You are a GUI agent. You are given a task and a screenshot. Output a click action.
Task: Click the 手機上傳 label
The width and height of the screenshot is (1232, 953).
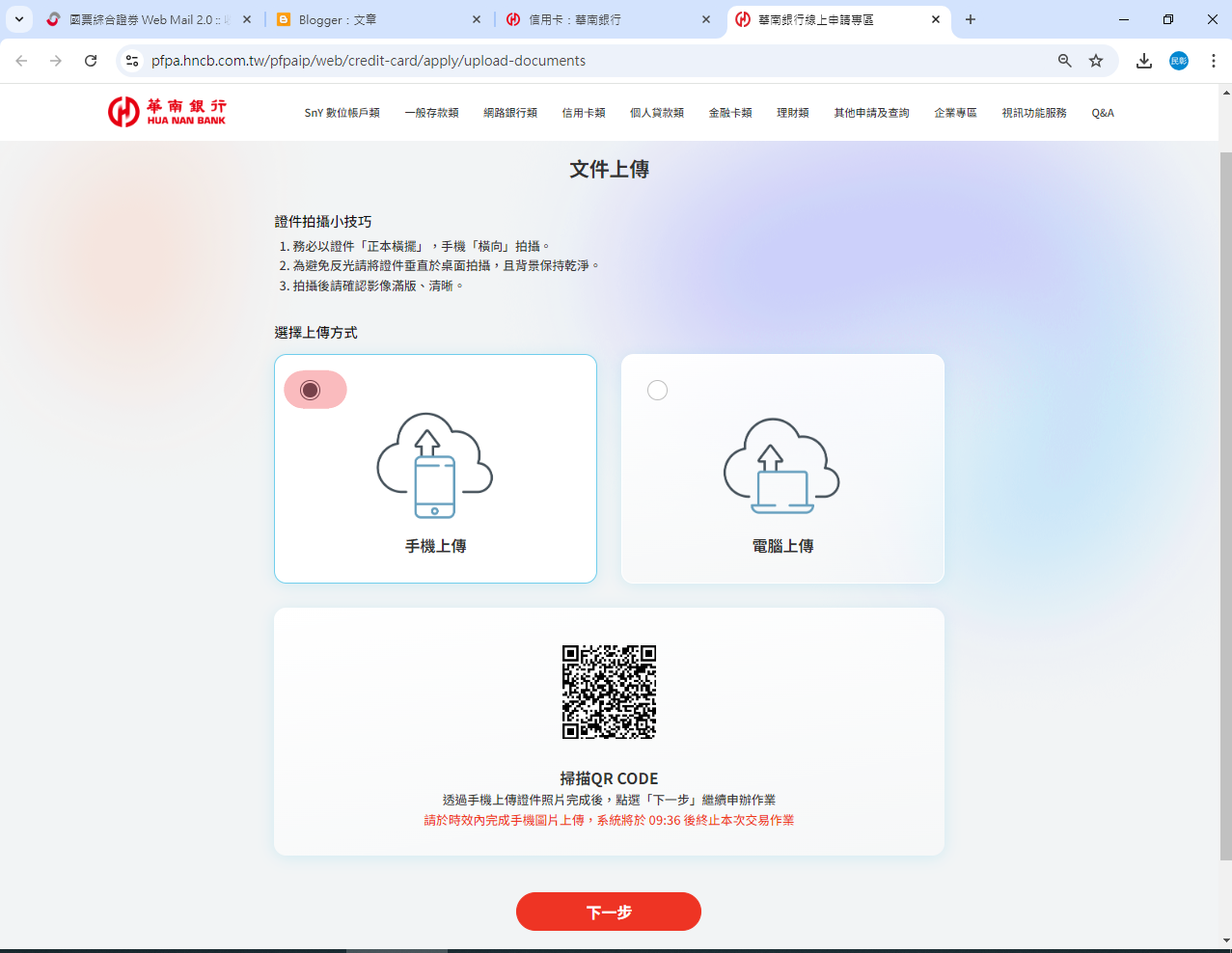(435, 546)
